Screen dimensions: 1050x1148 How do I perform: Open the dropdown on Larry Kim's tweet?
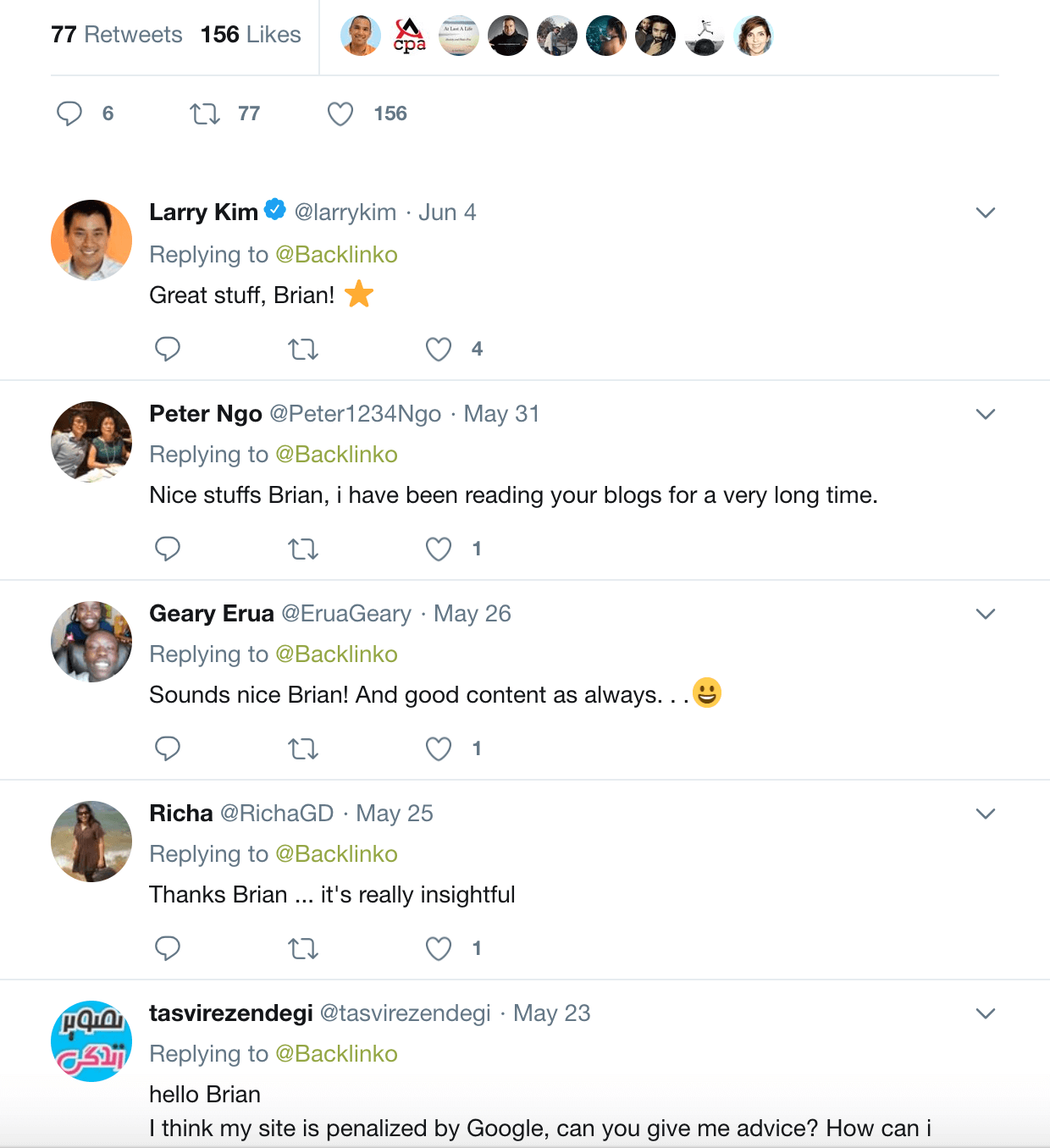tap(985, 212)
